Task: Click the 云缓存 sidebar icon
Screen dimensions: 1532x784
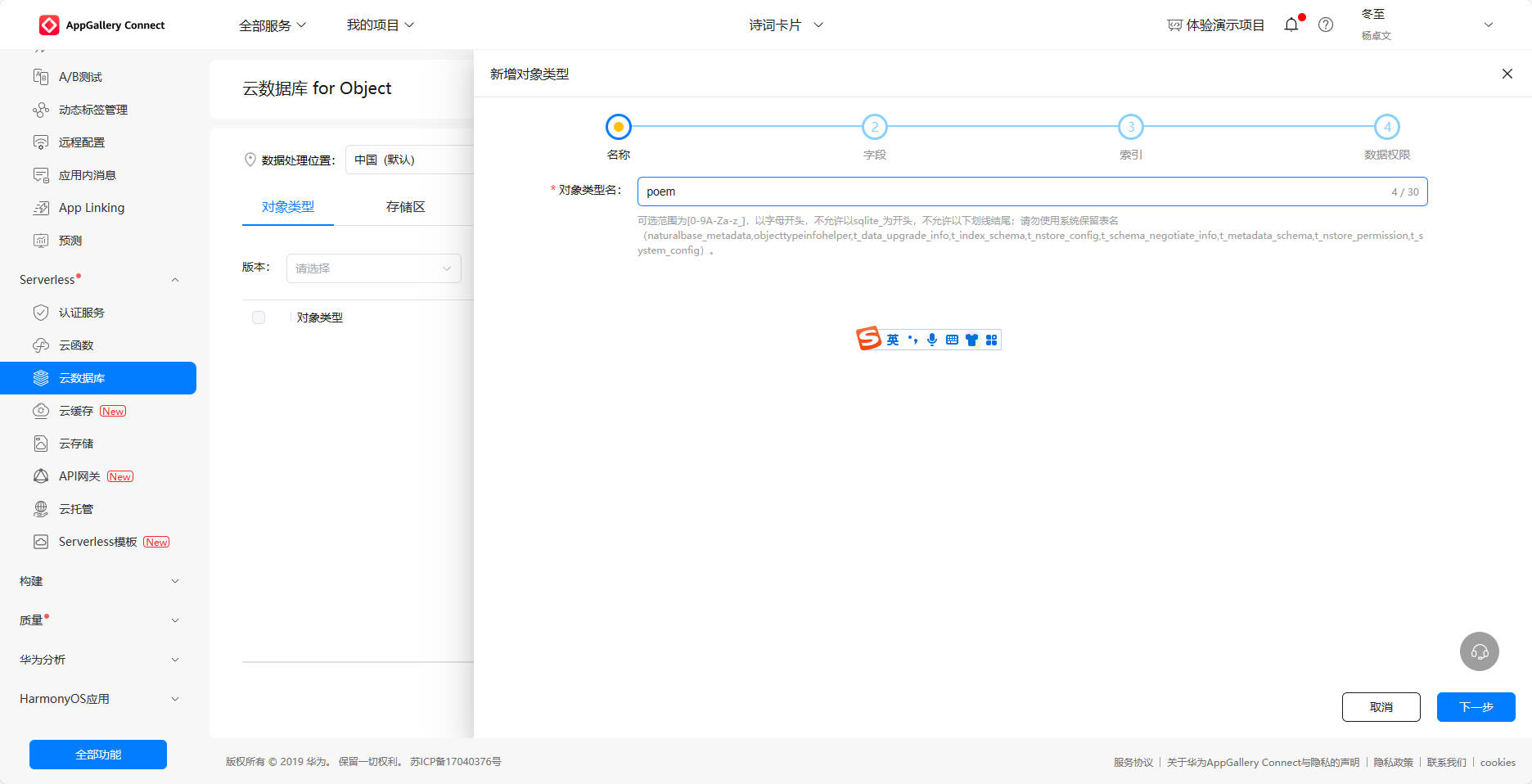Action: (41, 411)
